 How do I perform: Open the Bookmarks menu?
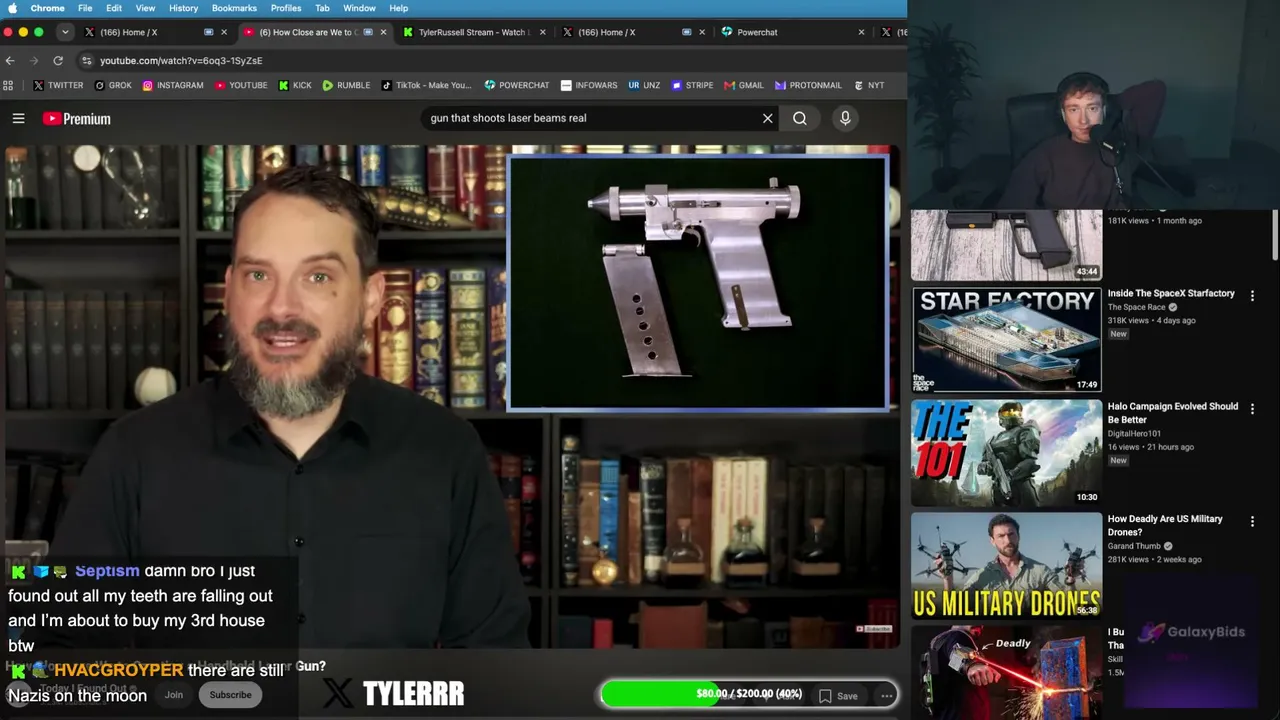(x=234, y=8)
